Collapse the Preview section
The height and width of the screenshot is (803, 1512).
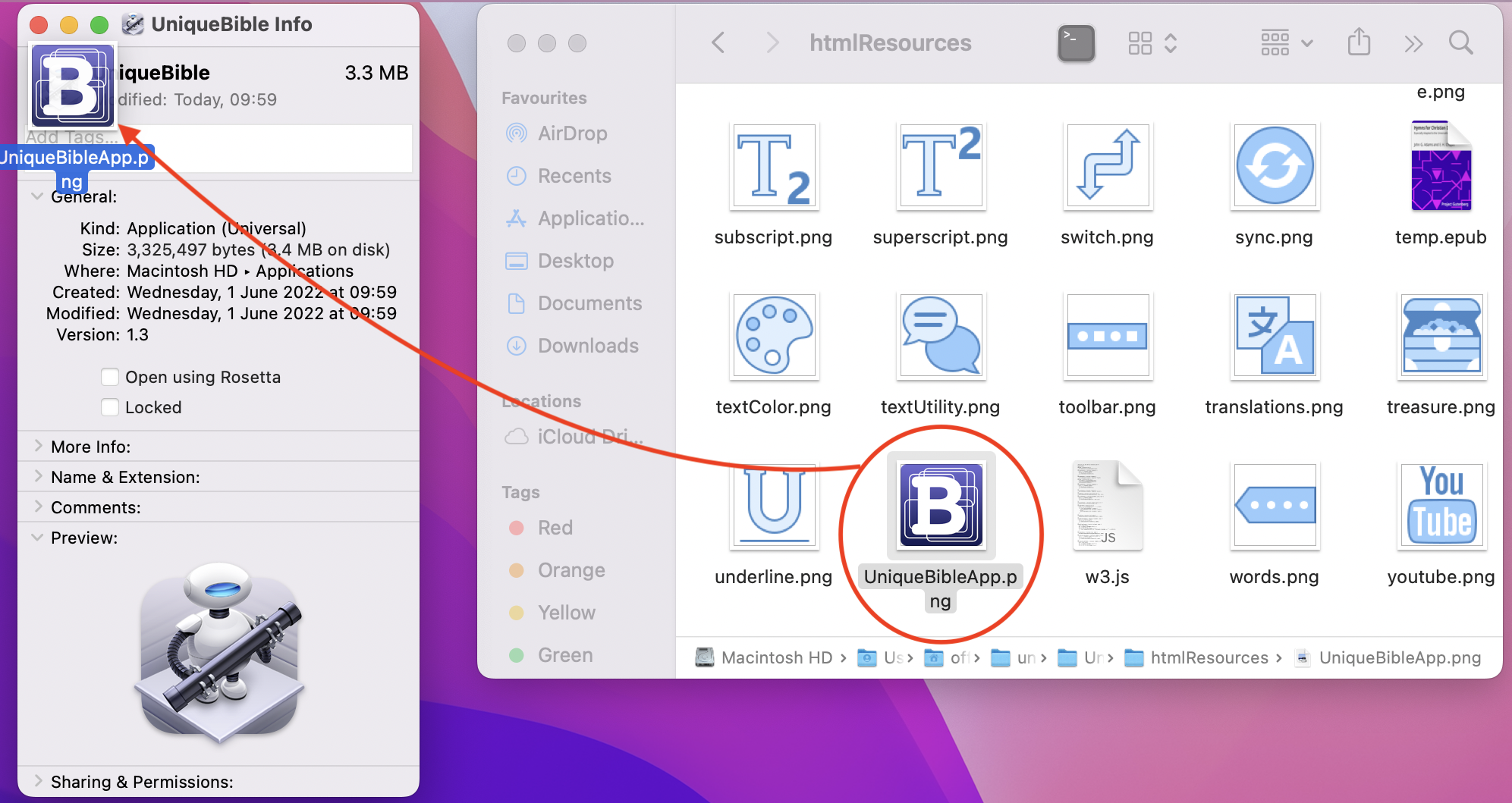37,538
